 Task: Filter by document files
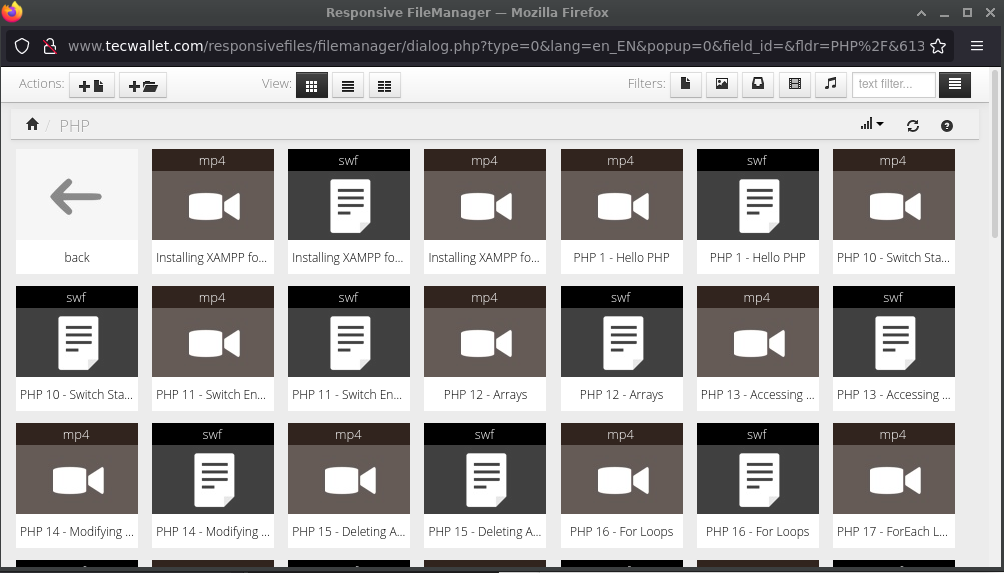pyautogui.click(x=685, y=85)
